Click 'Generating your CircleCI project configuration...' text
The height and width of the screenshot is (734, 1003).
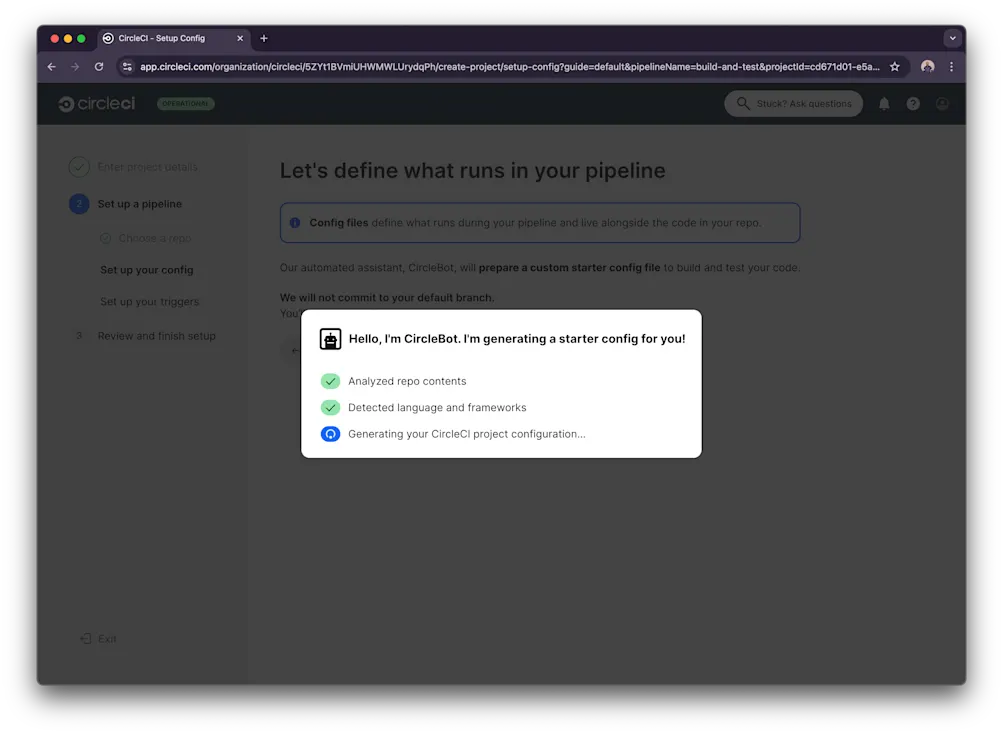point(466,434)
